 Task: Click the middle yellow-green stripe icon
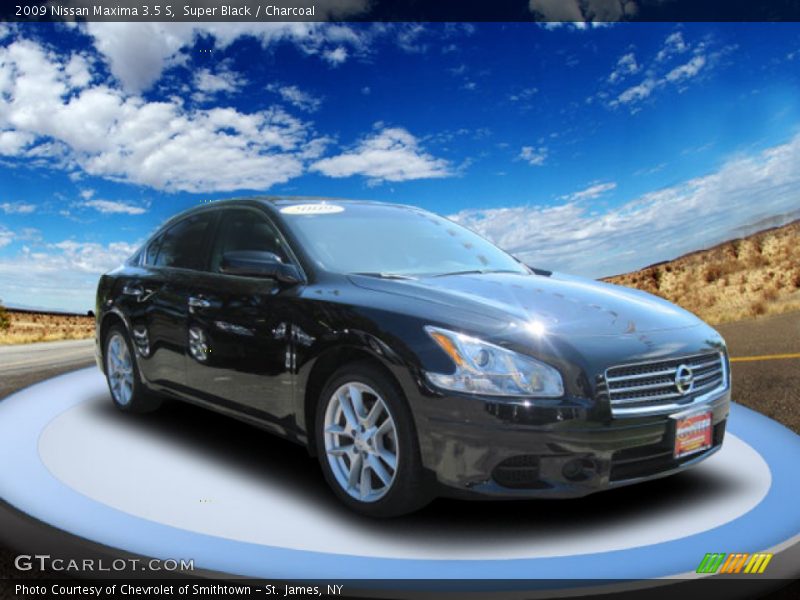point(737,563)
